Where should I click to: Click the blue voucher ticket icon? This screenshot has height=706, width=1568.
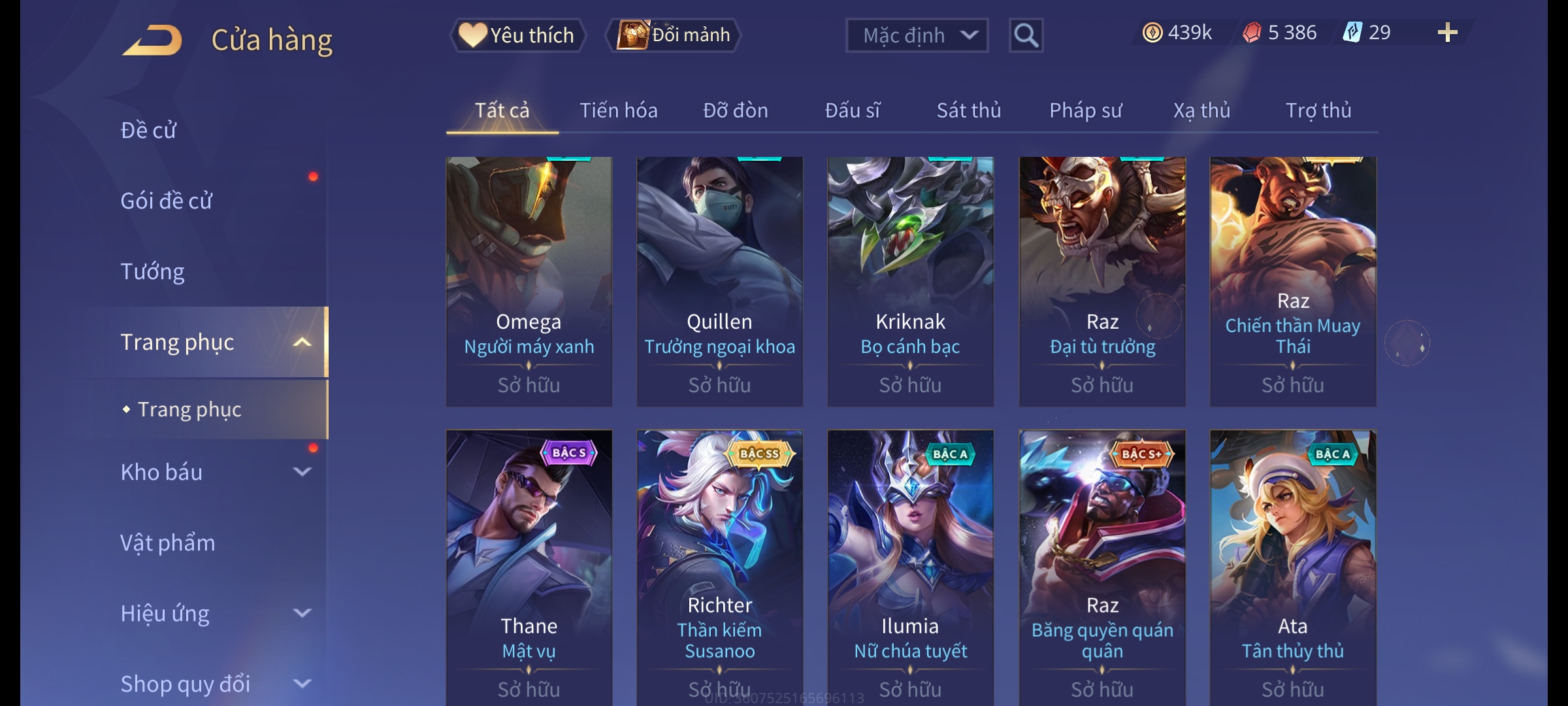pyautogui.click(x=1352, y=33)
